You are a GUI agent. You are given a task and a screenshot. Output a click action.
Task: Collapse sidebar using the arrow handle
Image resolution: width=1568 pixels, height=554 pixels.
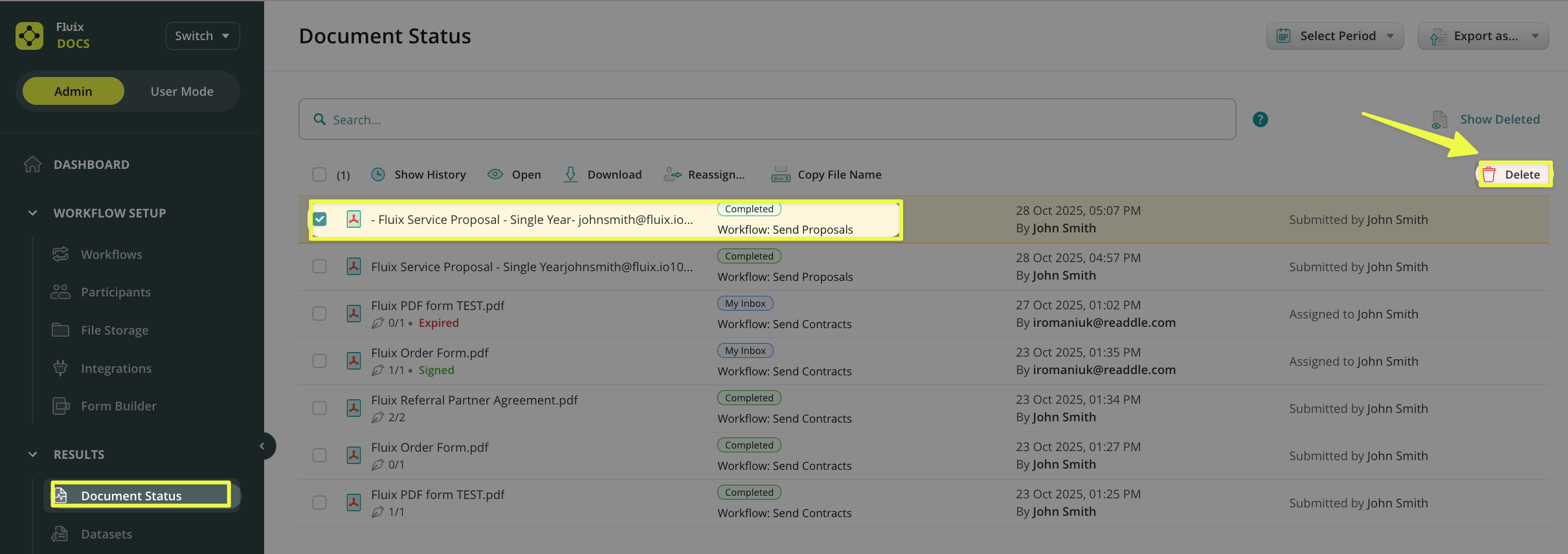point(262,446)
